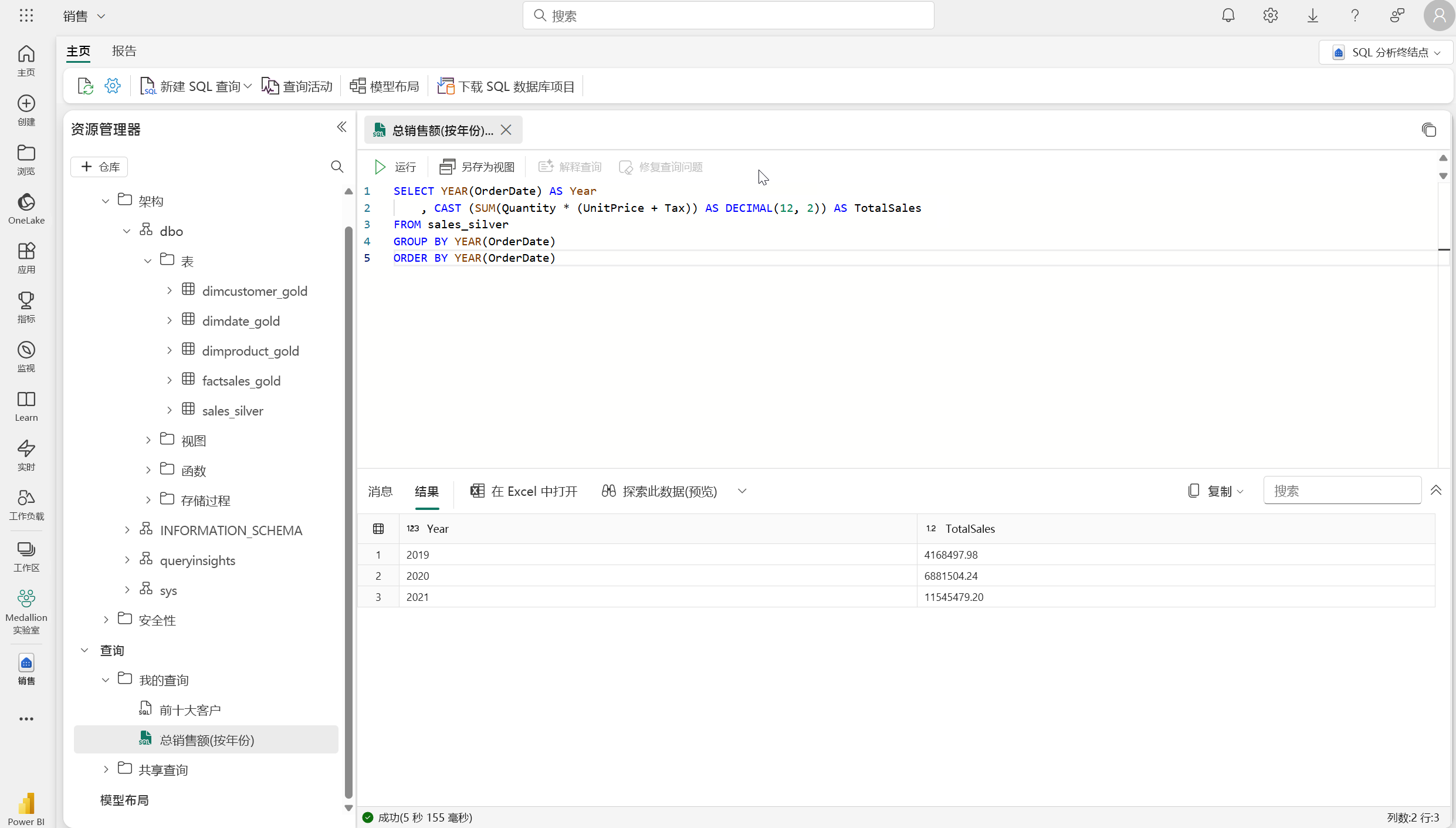Image resolution: width=1456 pixels, height=828 pixels.
Task: Expand the 安全性 folder
Action: pos(106,620)
